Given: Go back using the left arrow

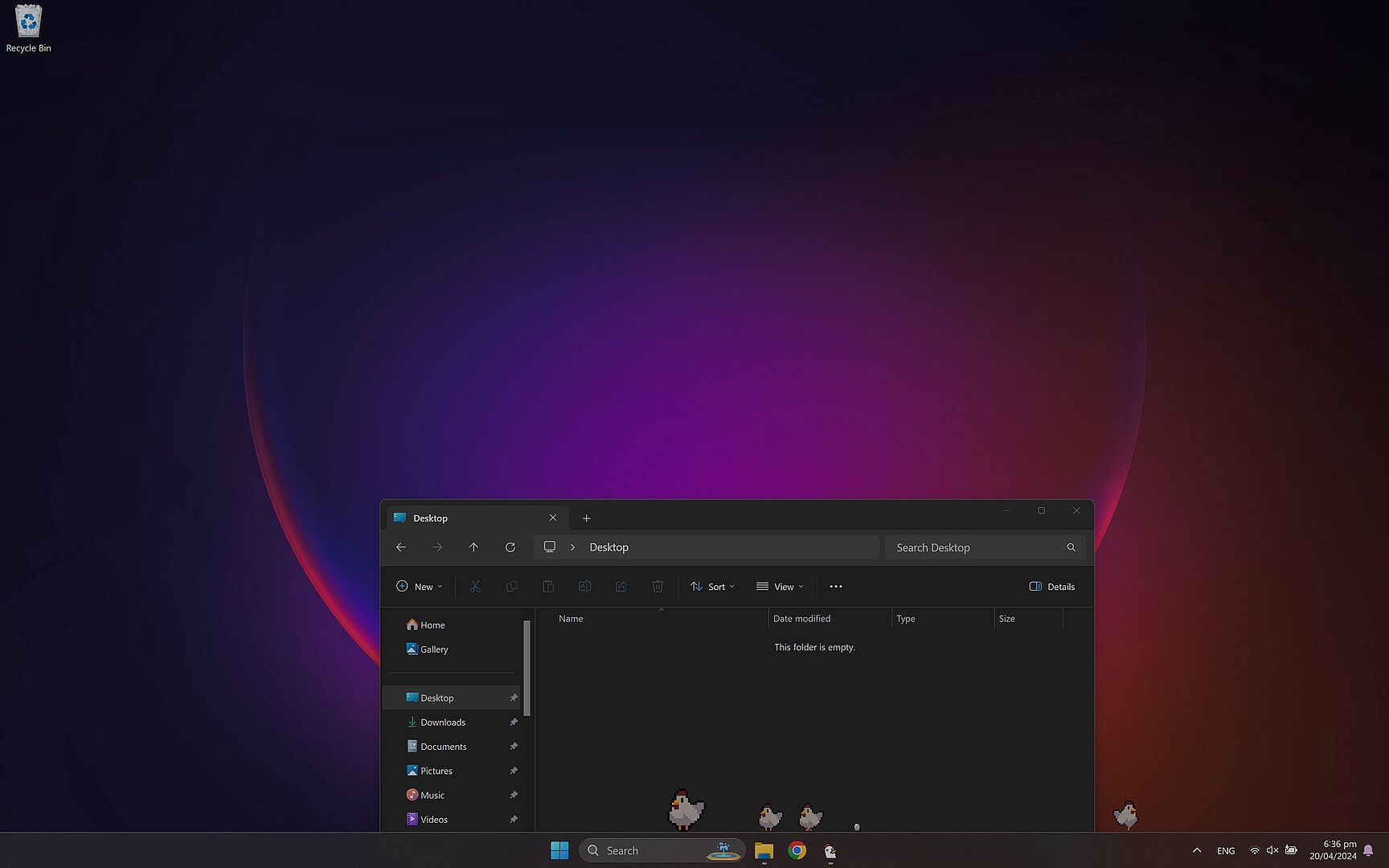Looking at the screenshot, I should (400, 547).
